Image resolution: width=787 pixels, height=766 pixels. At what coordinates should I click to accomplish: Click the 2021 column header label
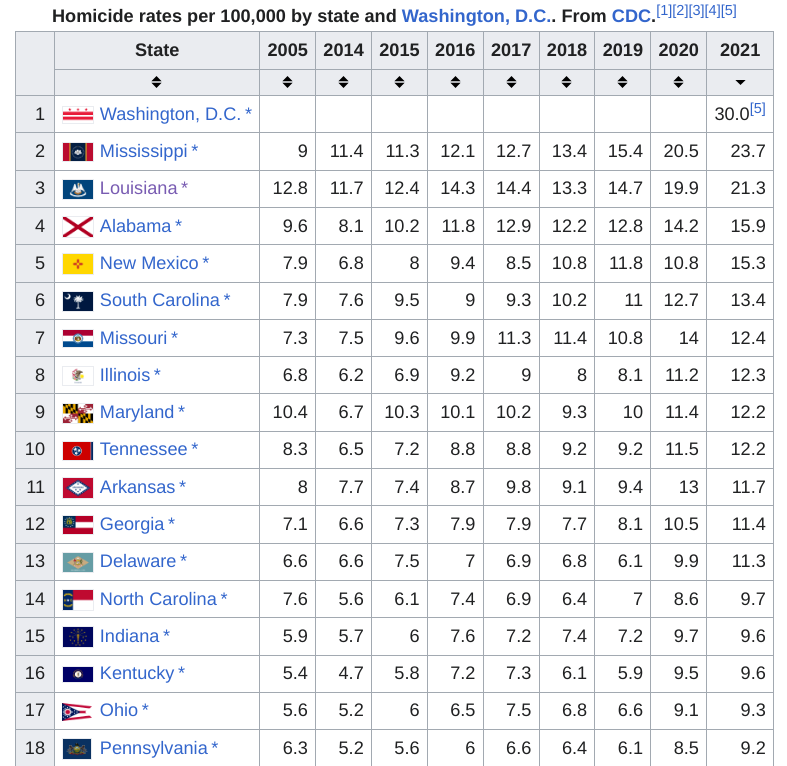(740, 50)
